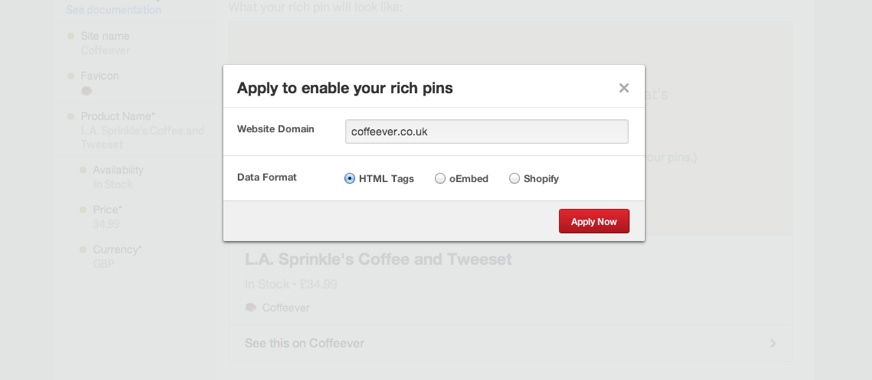Select the L.A. Sprinkle's Coffee and Tweeset title
The image size is (872, 380).
378,259
